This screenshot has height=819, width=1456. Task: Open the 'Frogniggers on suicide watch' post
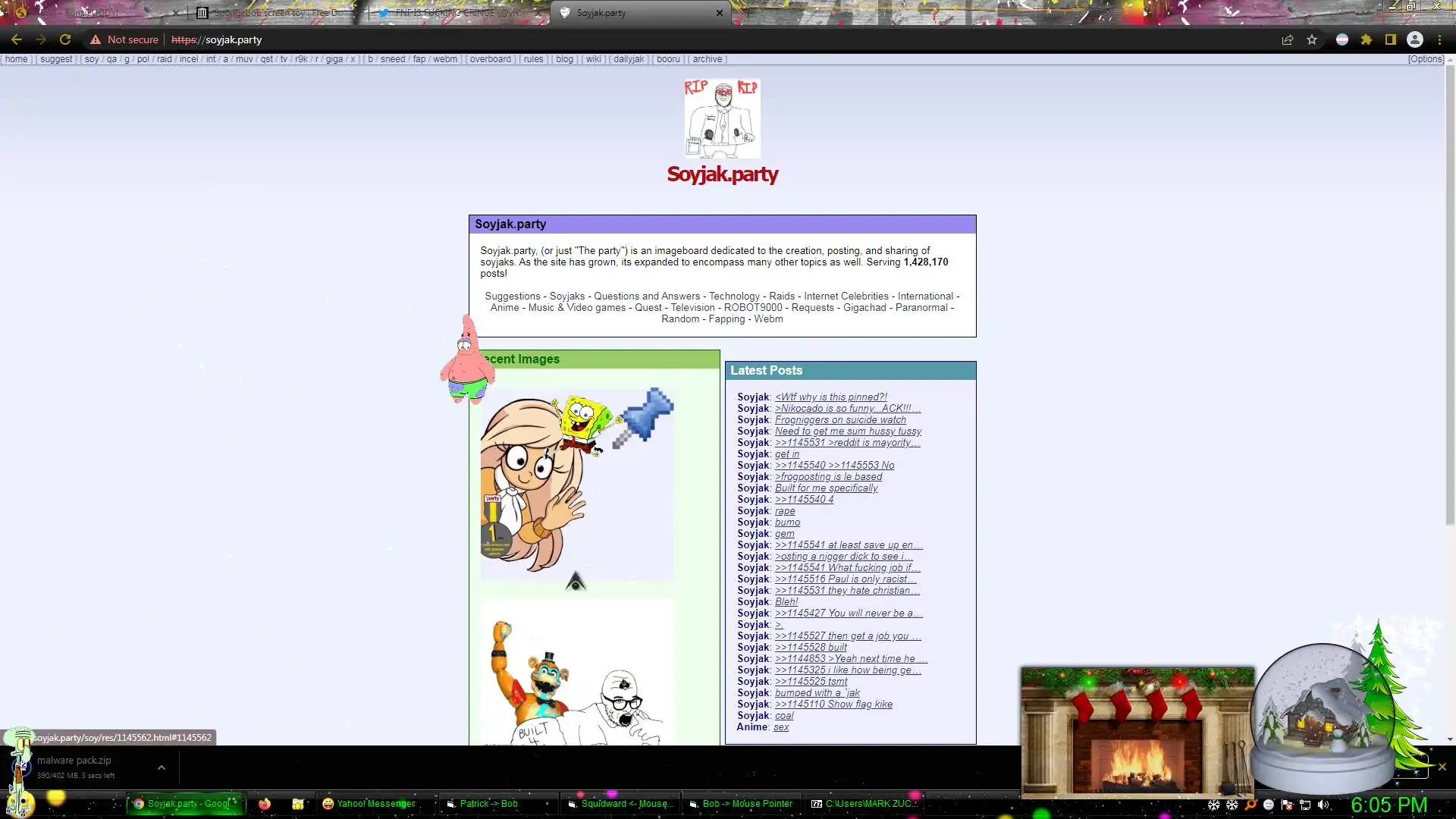840,419
